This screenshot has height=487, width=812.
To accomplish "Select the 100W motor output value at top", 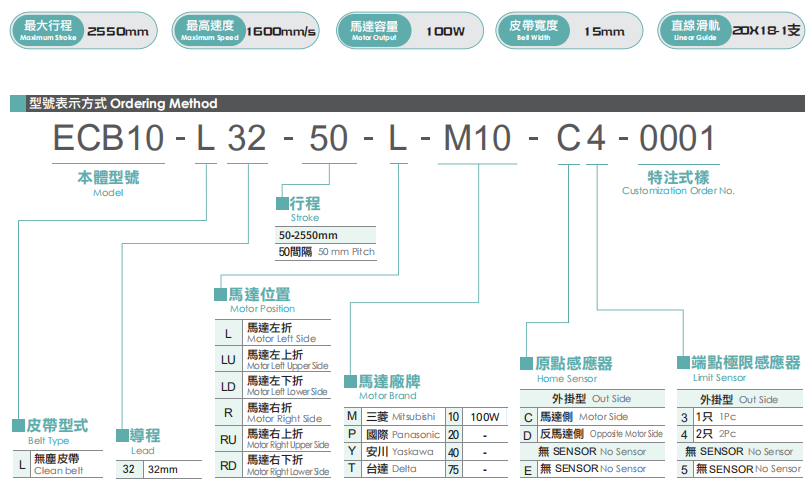I will click(x=445, y=32).
